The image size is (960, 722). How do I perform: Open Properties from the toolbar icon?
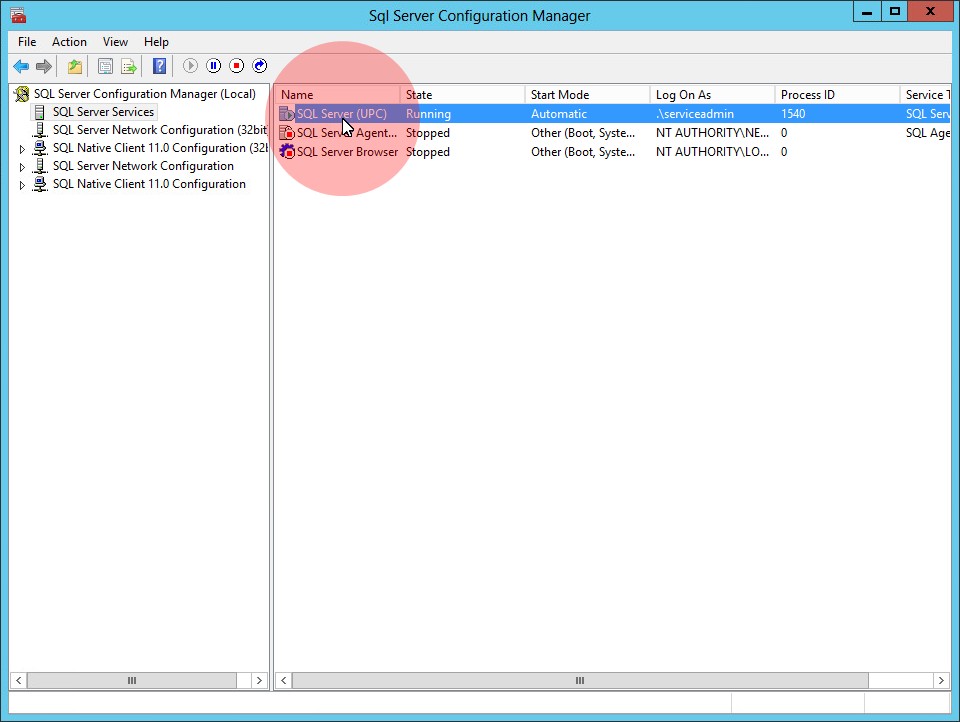[105, 66]
